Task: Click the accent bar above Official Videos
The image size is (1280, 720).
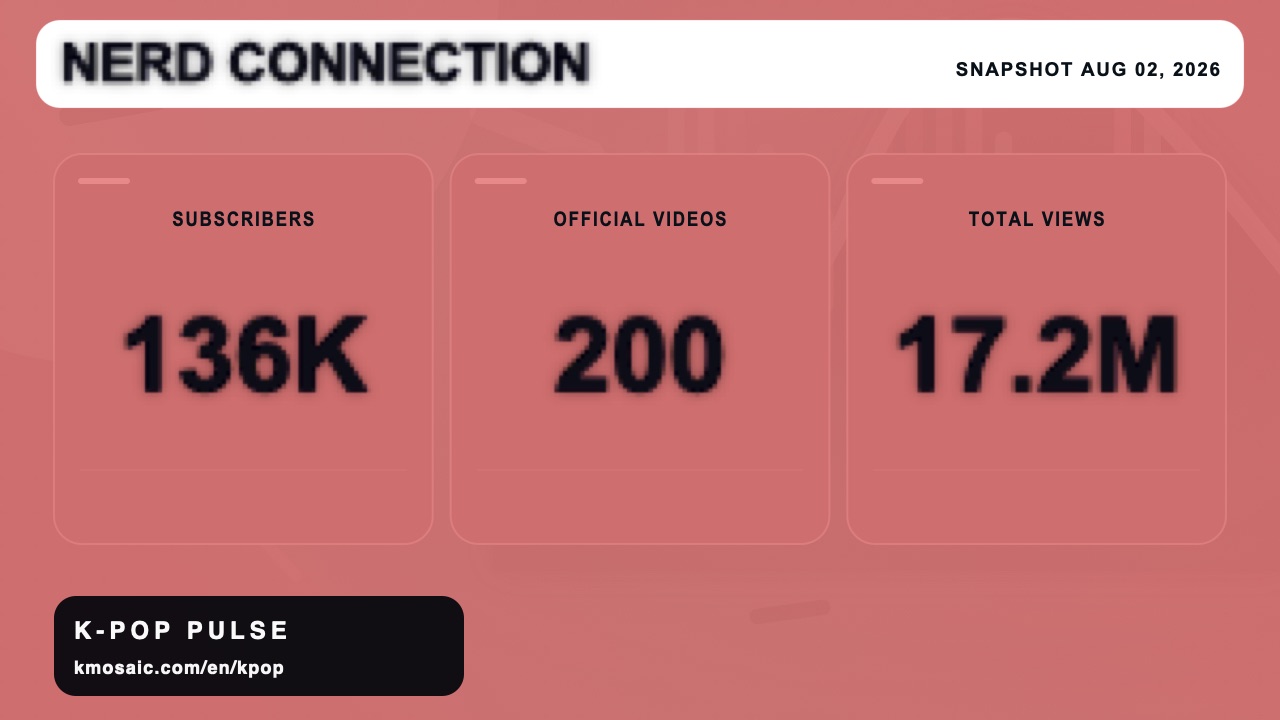Action: 501,181
